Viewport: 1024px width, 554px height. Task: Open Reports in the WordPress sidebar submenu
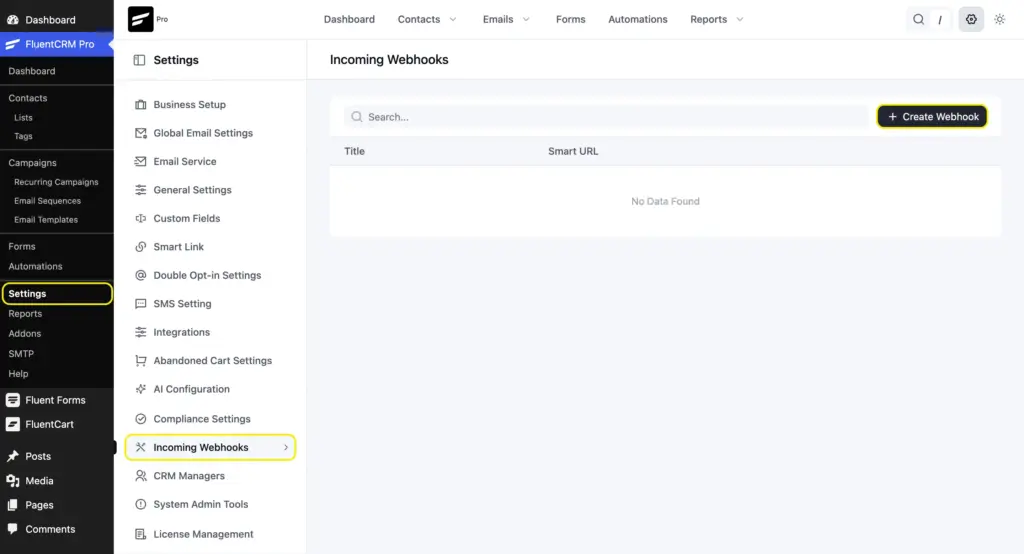point(25,314)
